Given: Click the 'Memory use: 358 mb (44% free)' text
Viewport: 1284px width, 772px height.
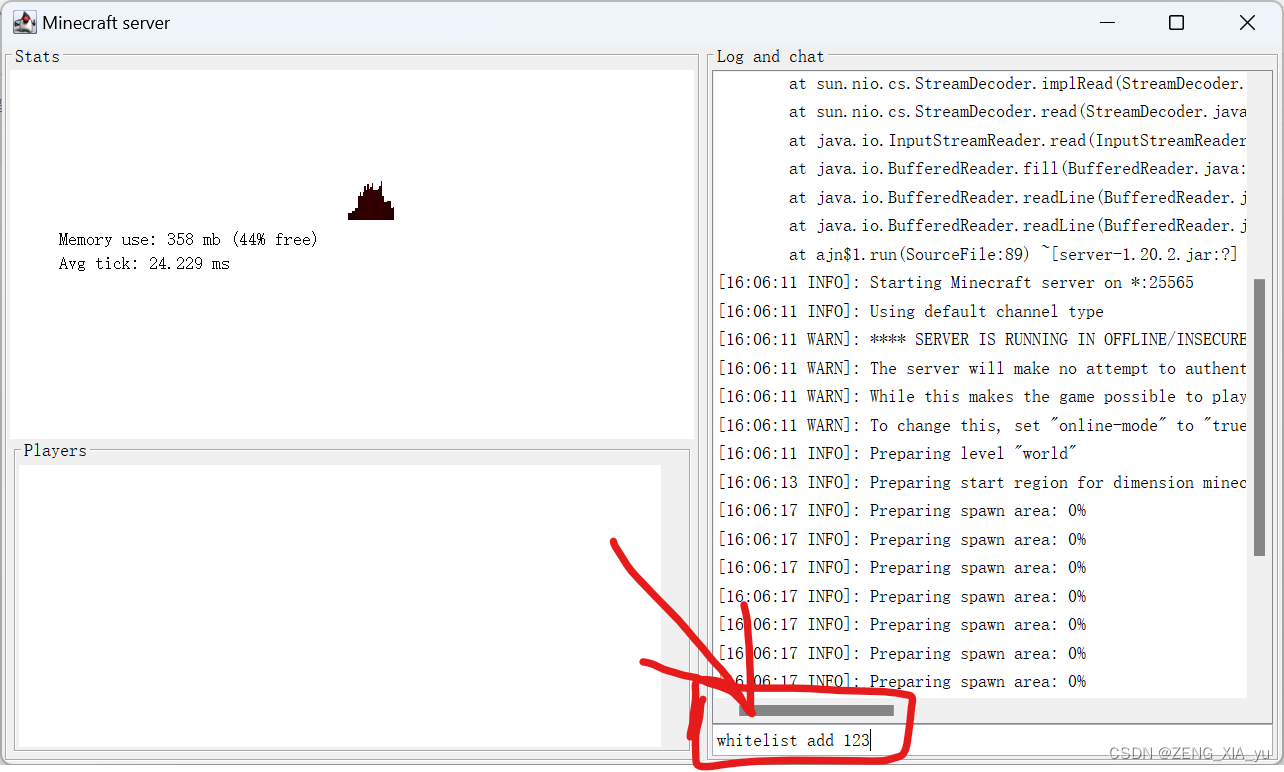Looking at the screenshot, I should click(x=188, y=240).
